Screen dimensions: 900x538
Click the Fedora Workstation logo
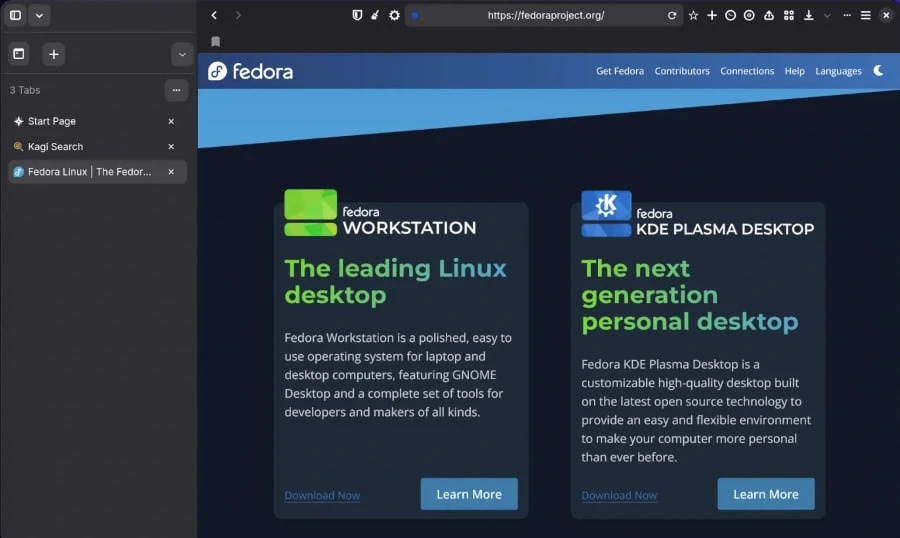click(x=380, y=213)
